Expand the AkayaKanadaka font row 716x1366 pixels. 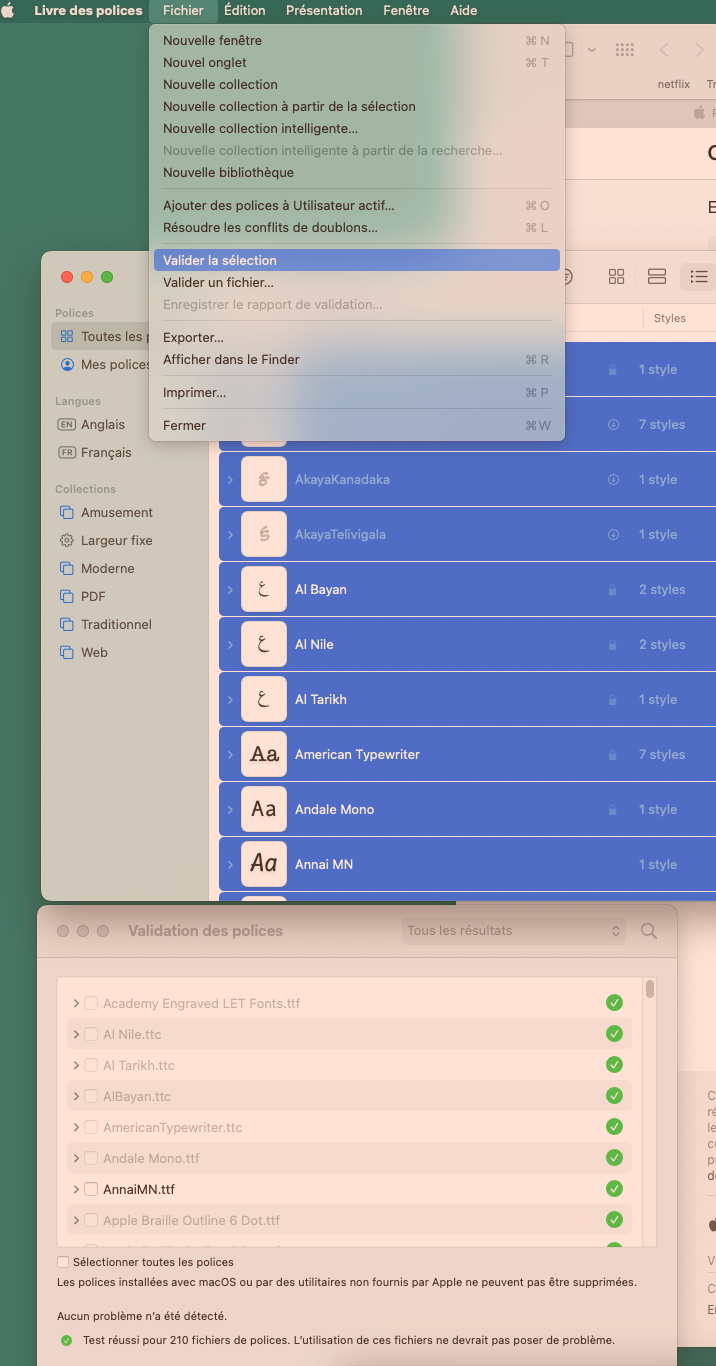click(230, 480)
